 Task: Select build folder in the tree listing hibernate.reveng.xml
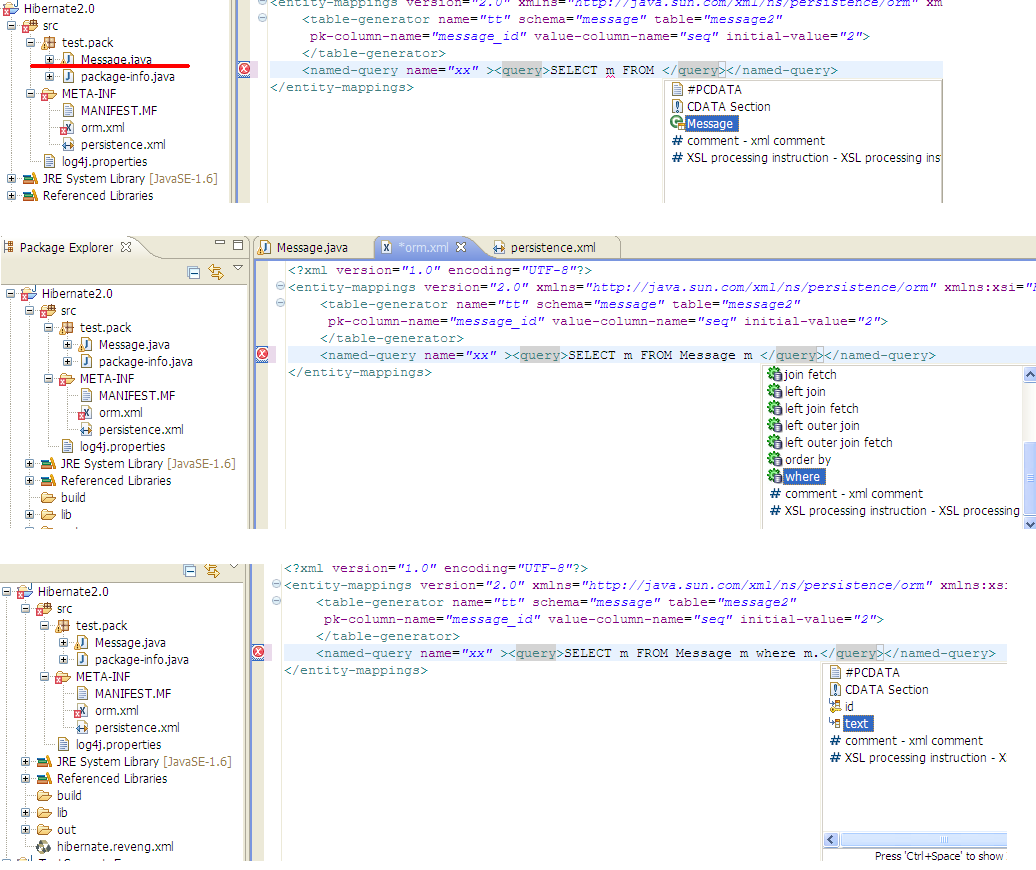click(69, 796)
